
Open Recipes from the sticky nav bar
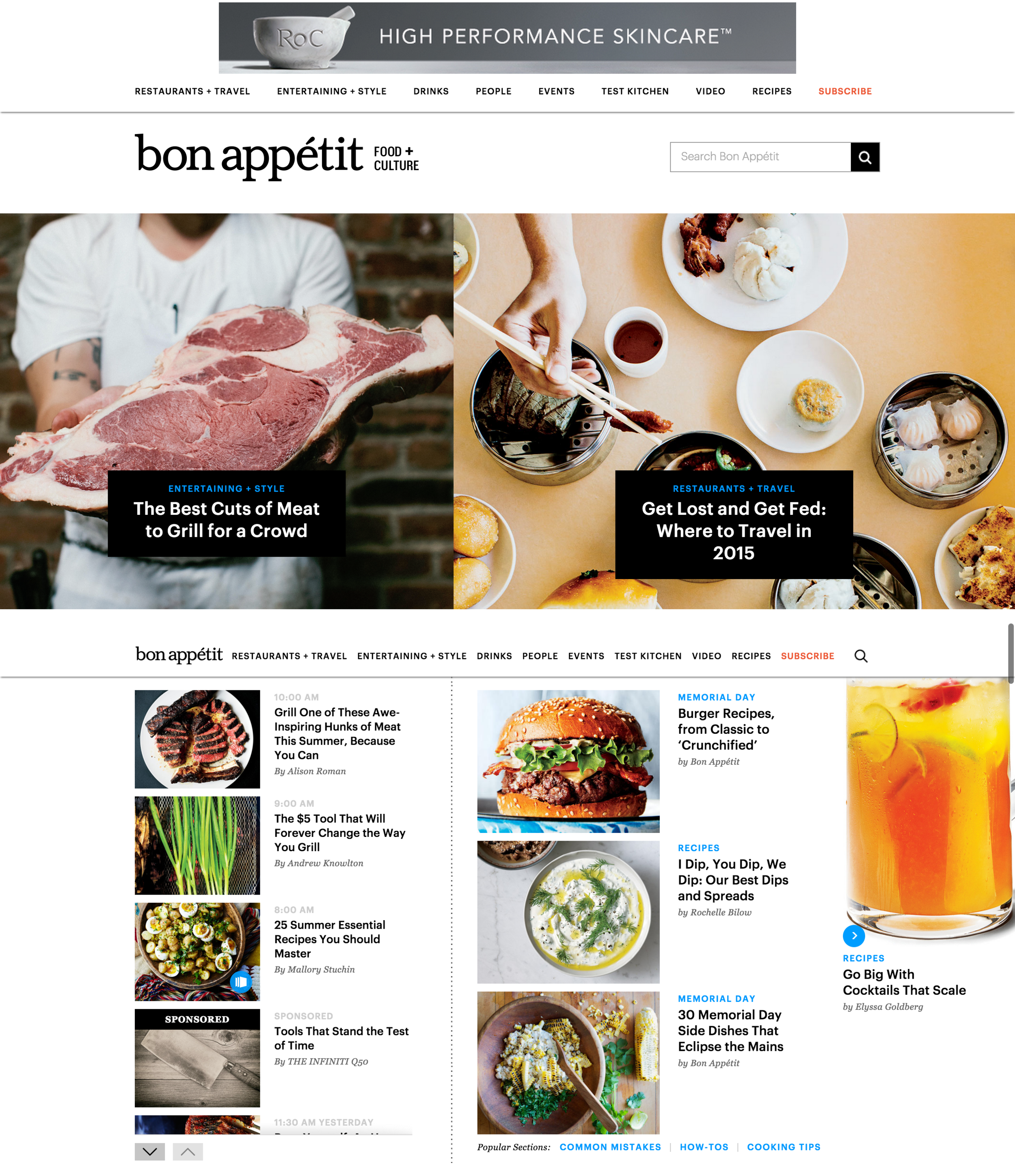click(751, 656)
